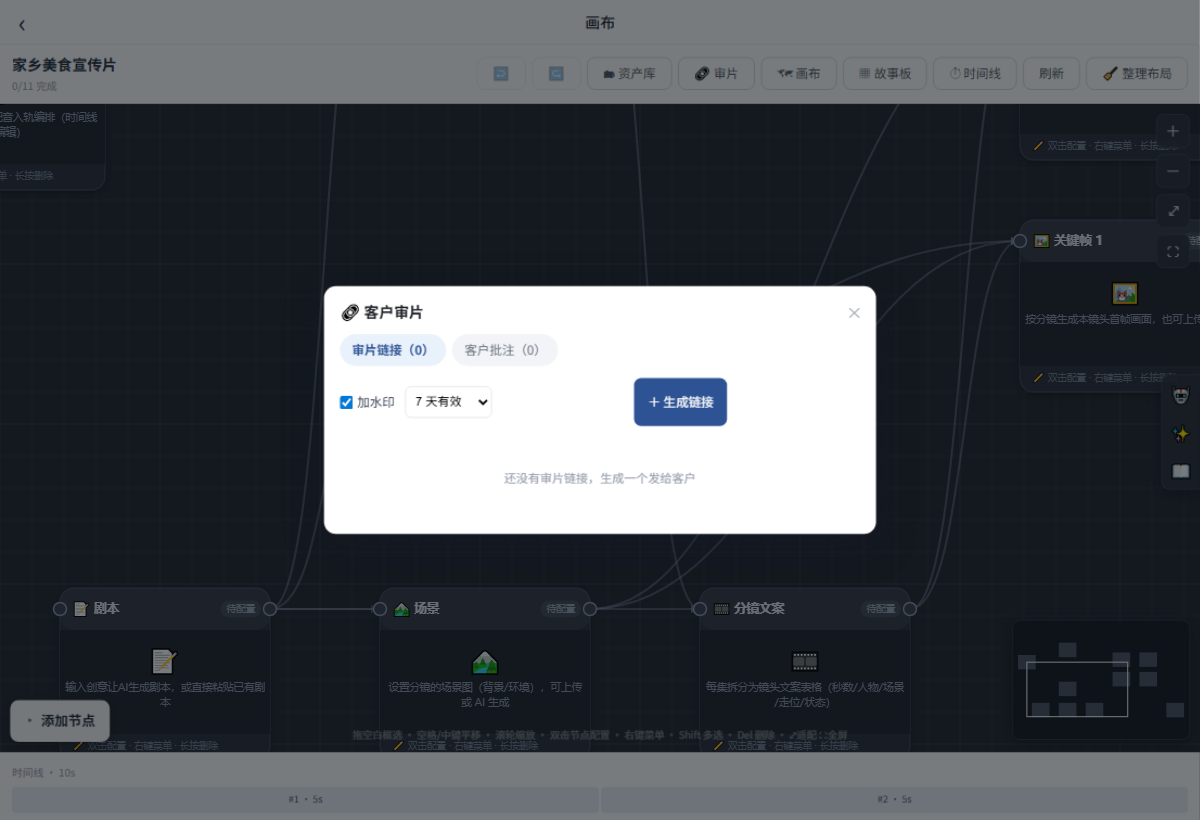This screenshot has width=1200, height=820.
Task: Select the 分镜文案 node title
Action: pyautogui.click(x=759, y=608)
